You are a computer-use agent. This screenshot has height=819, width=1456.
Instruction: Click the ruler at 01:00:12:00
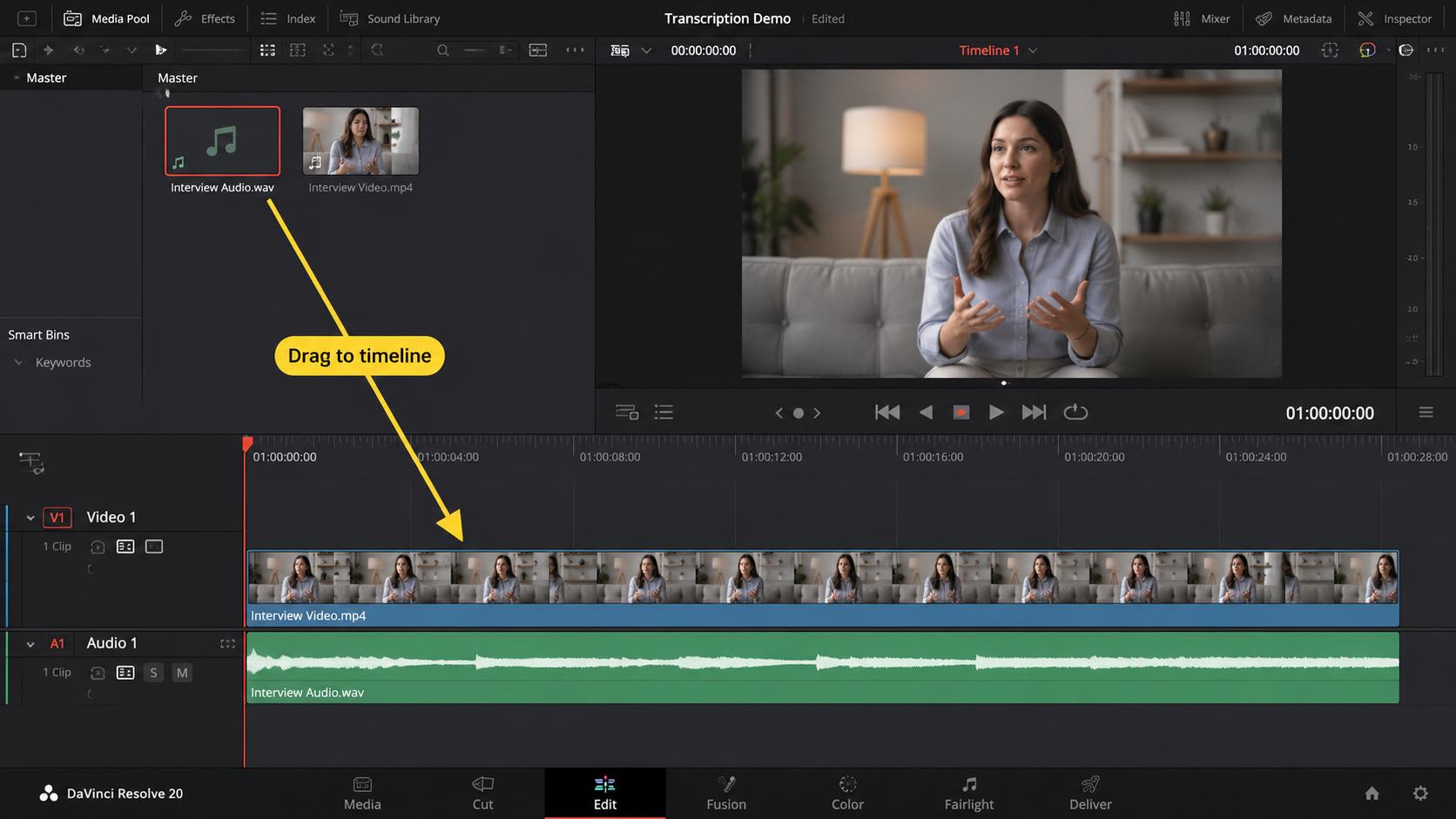(x=772, y=457)
